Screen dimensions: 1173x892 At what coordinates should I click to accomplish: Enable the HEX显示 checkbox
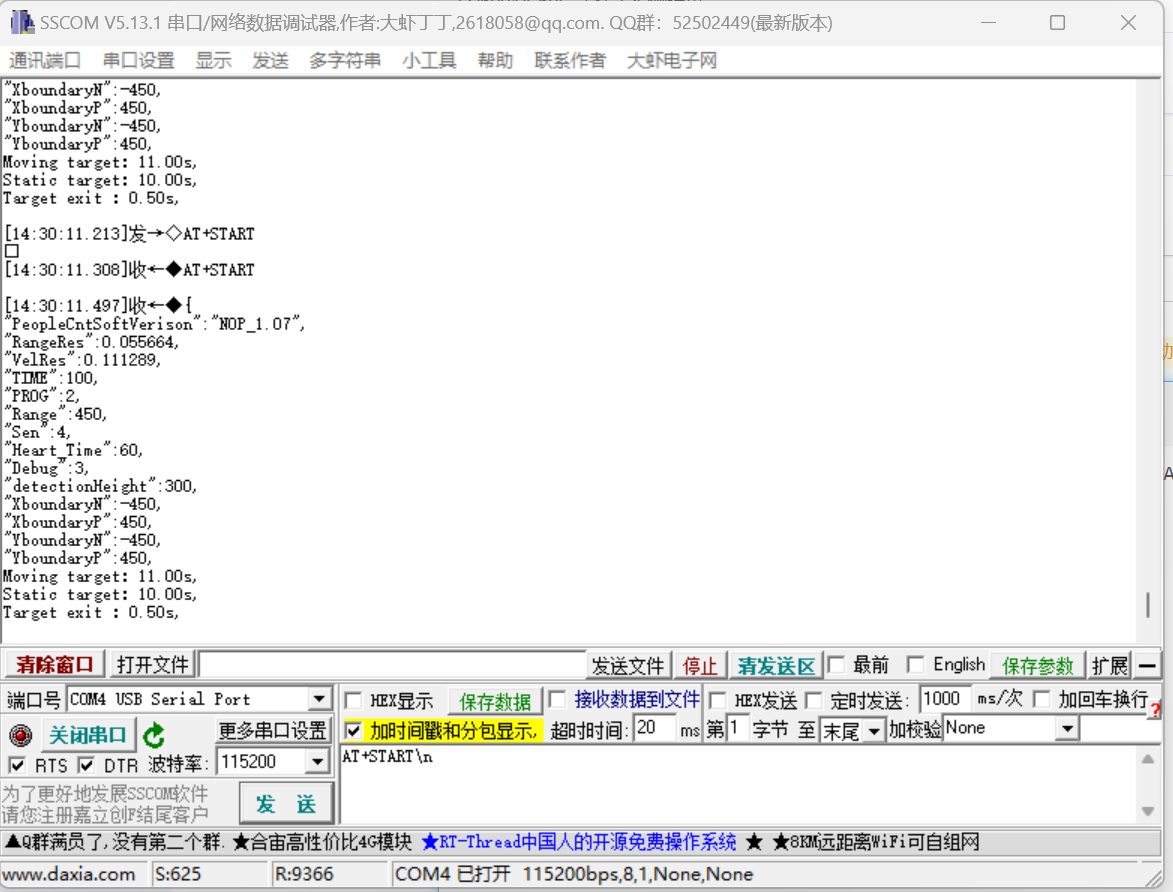353,701
